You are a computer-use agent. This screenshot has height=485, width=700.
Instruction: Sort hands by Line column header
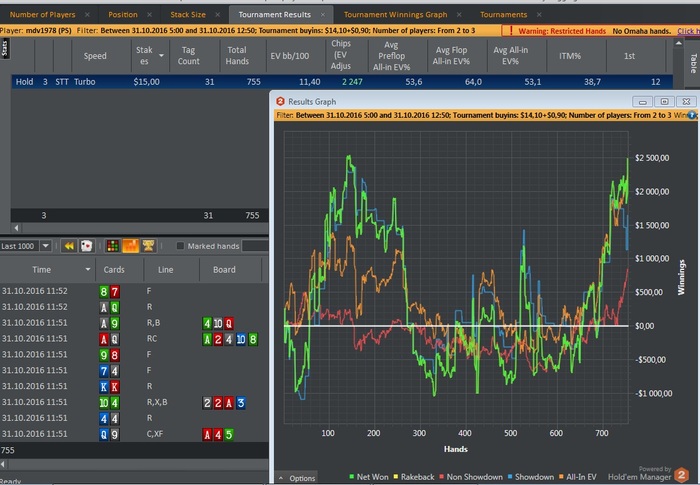pyautogui.click(x=165, y=269)
